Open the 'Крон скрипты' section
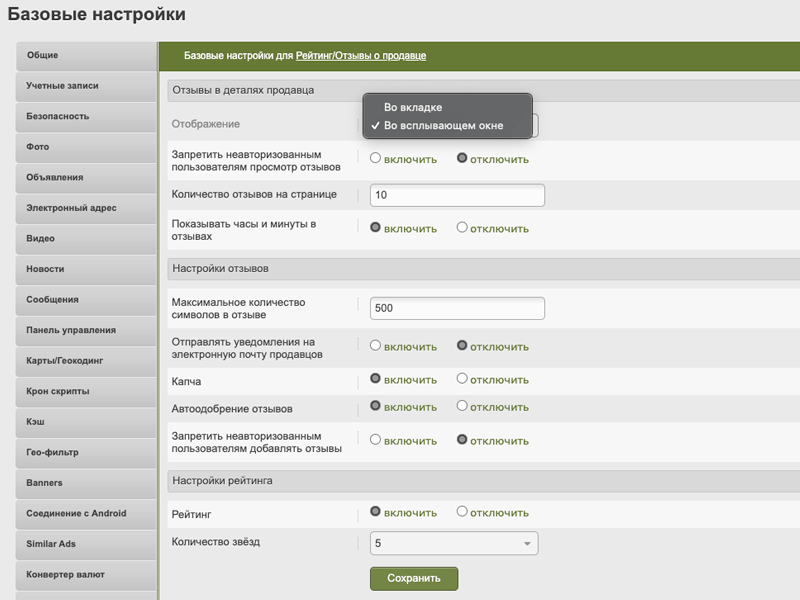The height and width of the screenshot is (600, 800). pos(86,391)
